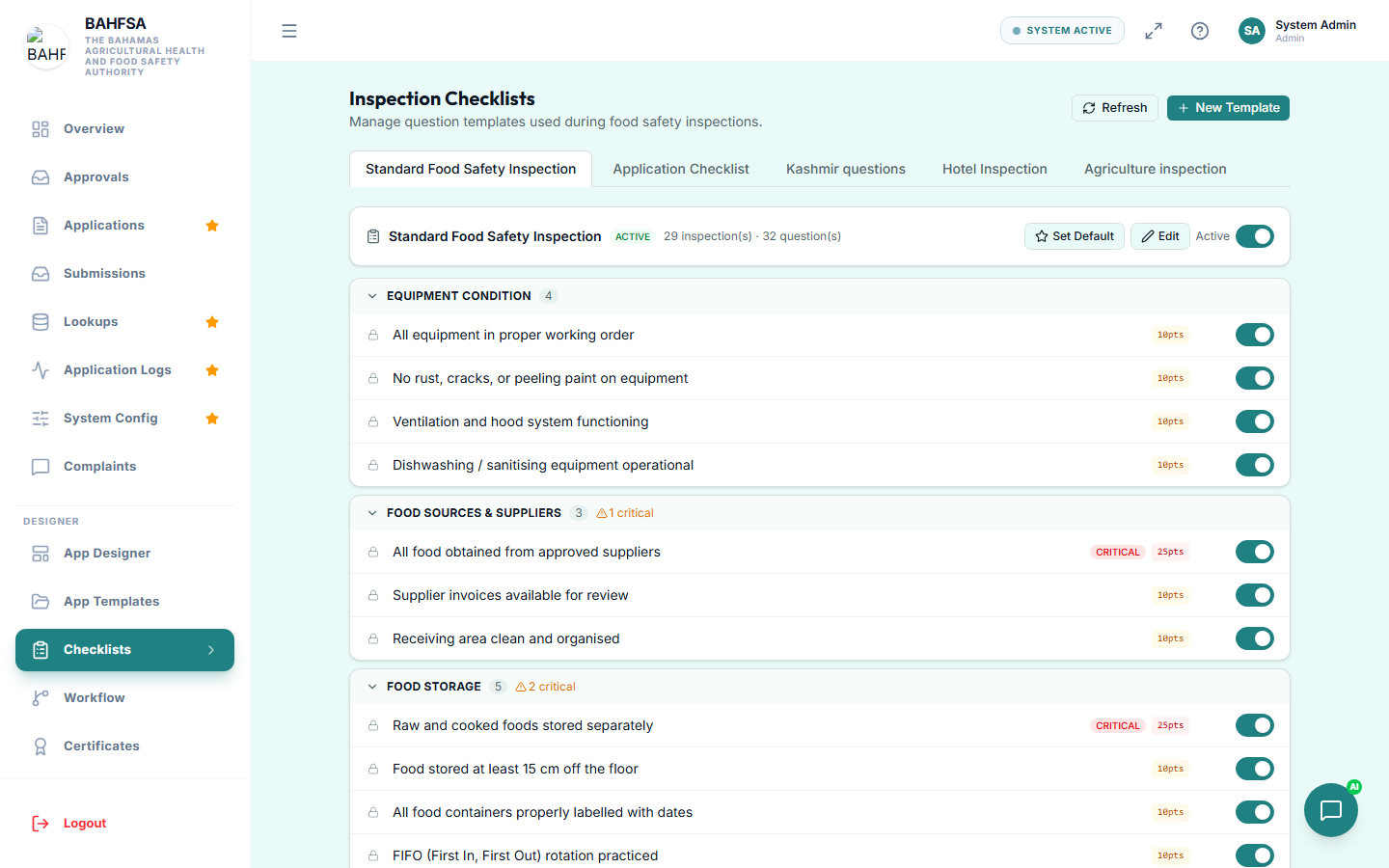The height and width of the screenshot is (868, 1389).
Task: Open App Designer
Action: click(x=124, y=554)
